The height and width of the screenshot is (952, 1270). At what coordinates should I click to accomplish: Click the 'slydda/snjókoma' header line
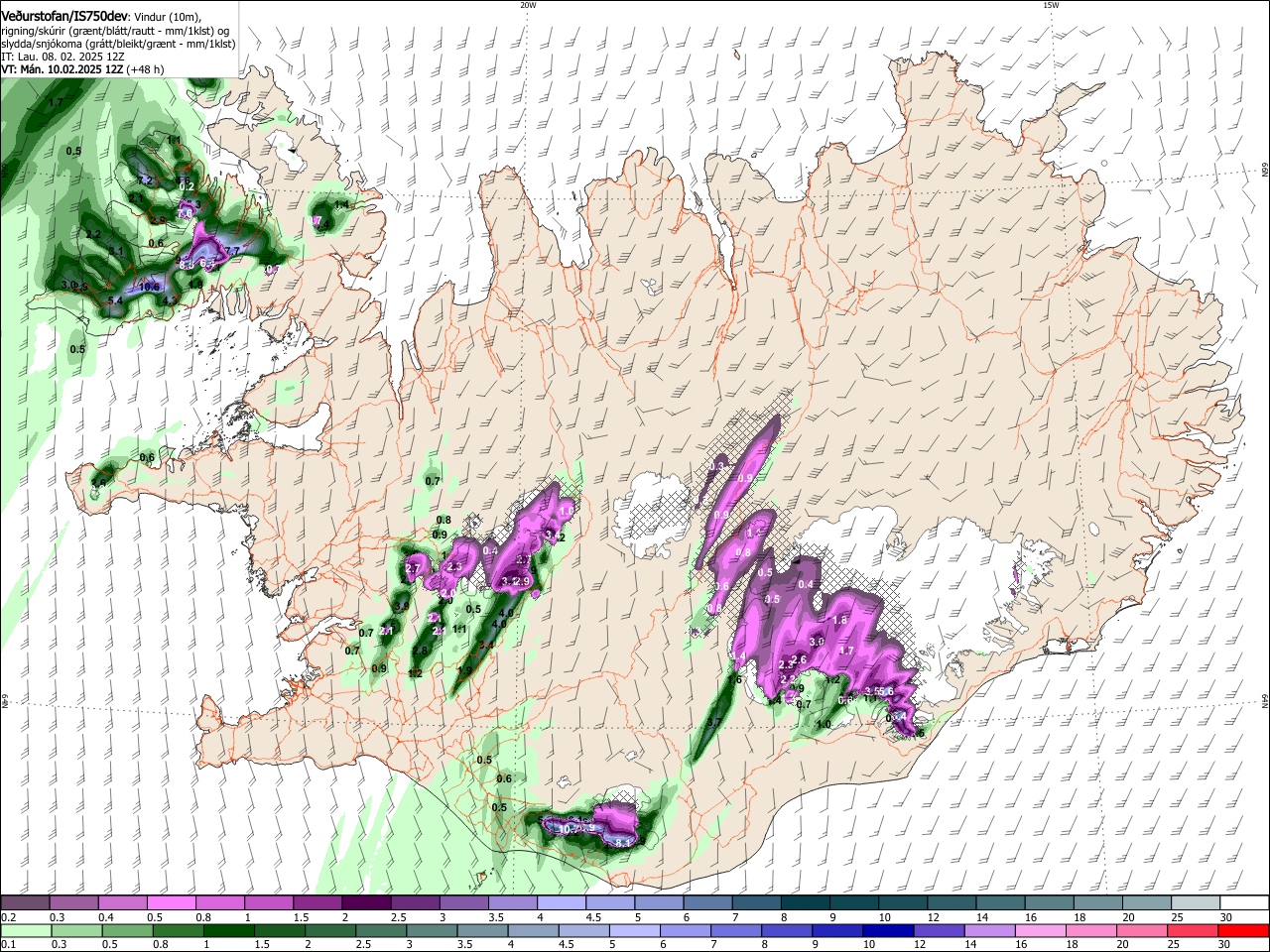119,44
